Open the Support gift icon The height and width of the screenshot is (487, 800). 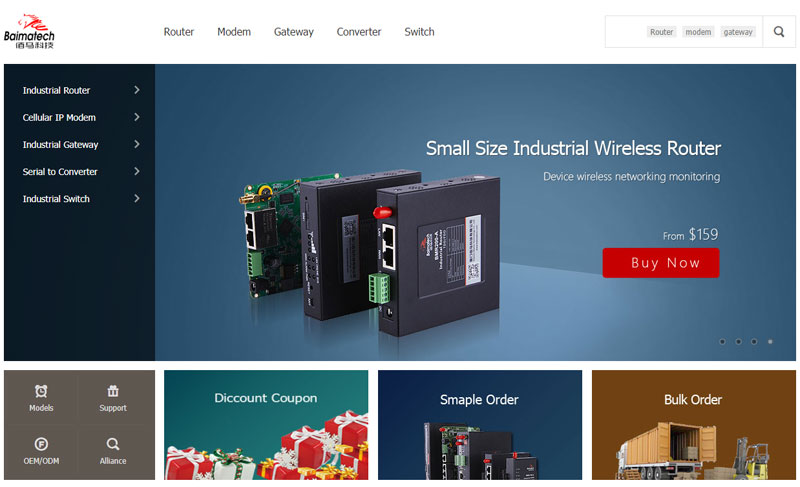113,391
